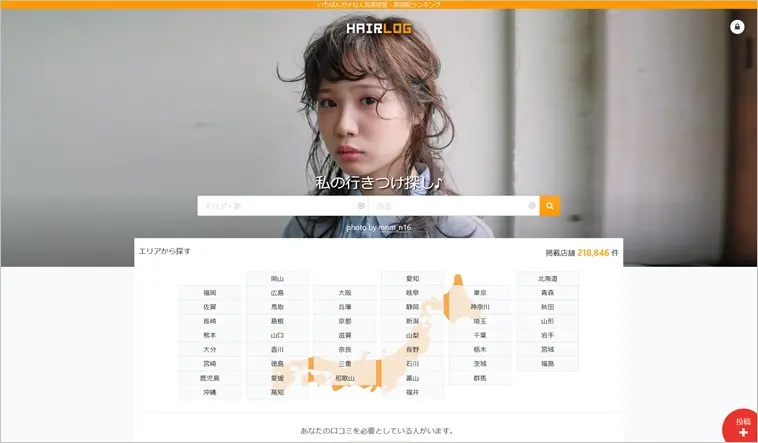Select 東京 prefecture
This screenshot has width=758, height=443.
(480, 293)
